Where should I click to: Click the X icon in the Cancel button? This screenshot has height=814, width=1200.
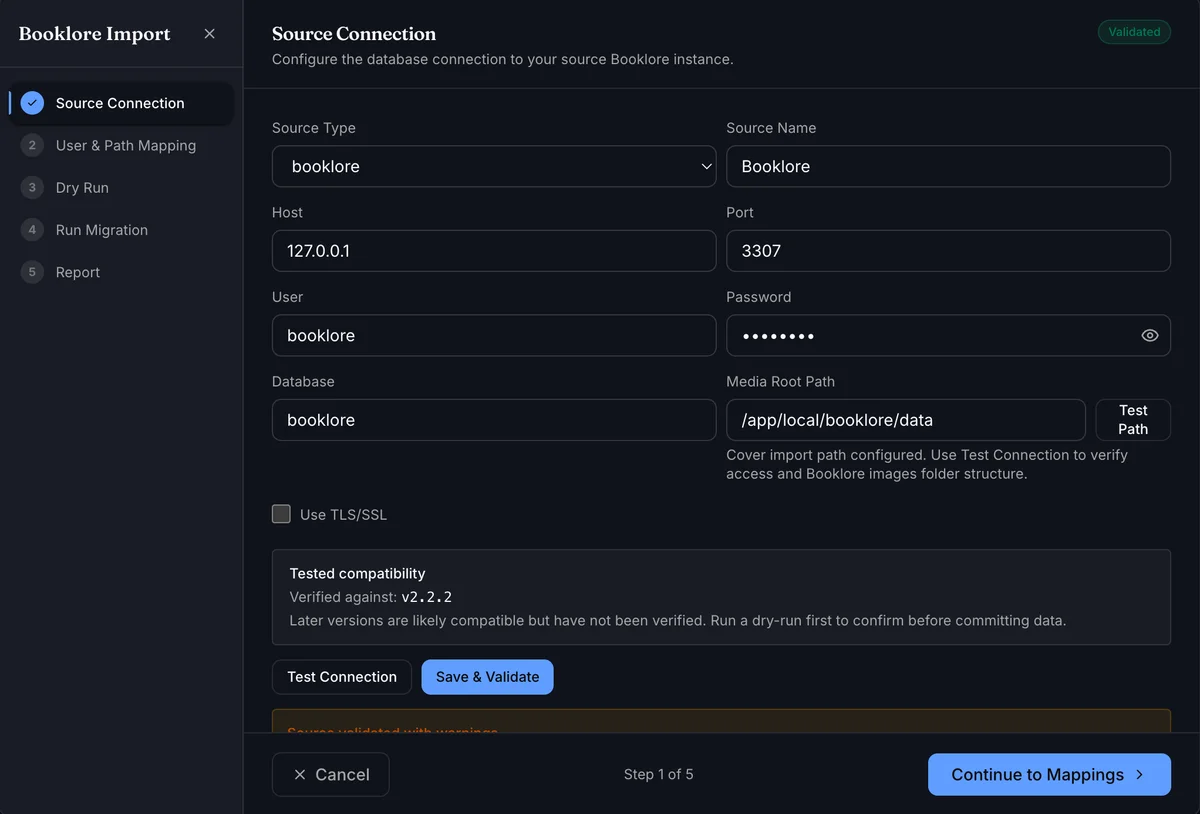[x=300, y=775]
